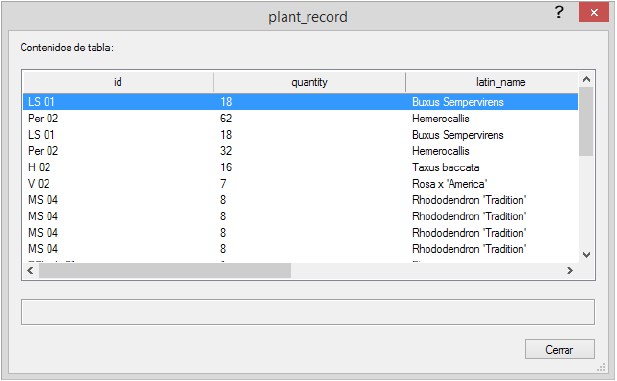The width and height of the screenshot is (617, 381).
Task: Select the H 02 Taxus baccata row
Action: point(301,168)
